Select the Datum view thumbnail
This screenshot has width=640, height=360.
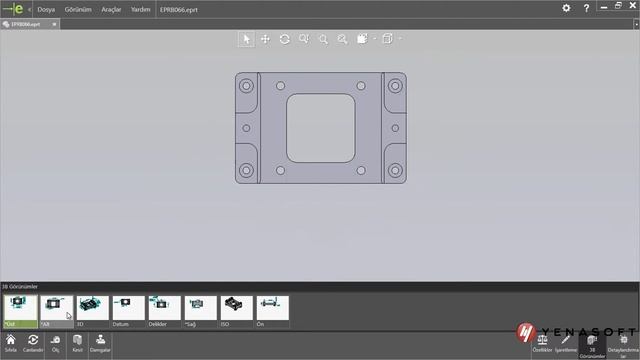[129, 311]
